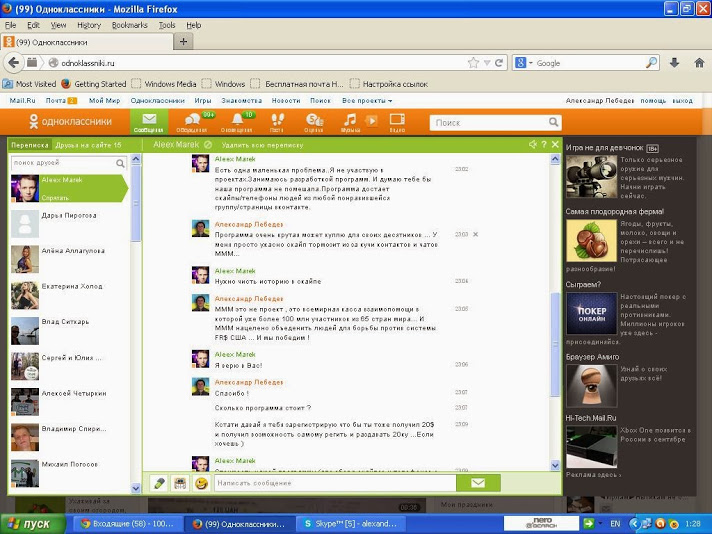Click the Мой Мир link
712x534 pixels.
click(104, 101)
